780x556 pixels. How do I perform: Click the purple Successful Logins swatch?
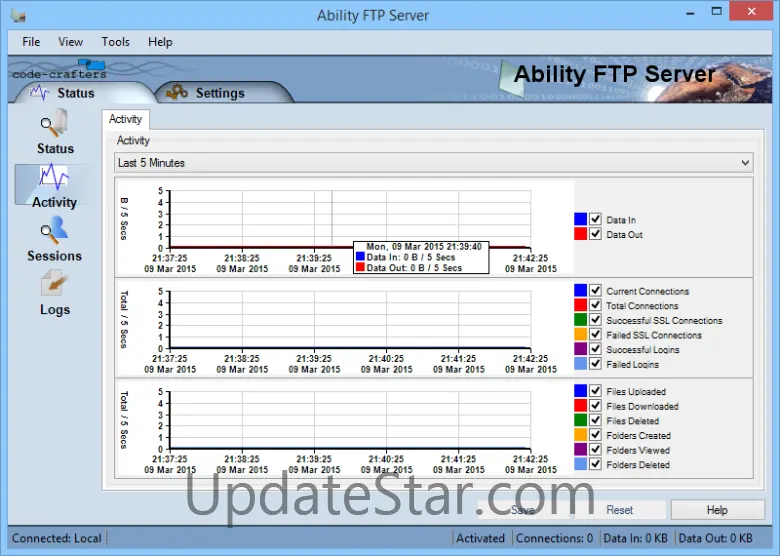click(x=581, y=349)
